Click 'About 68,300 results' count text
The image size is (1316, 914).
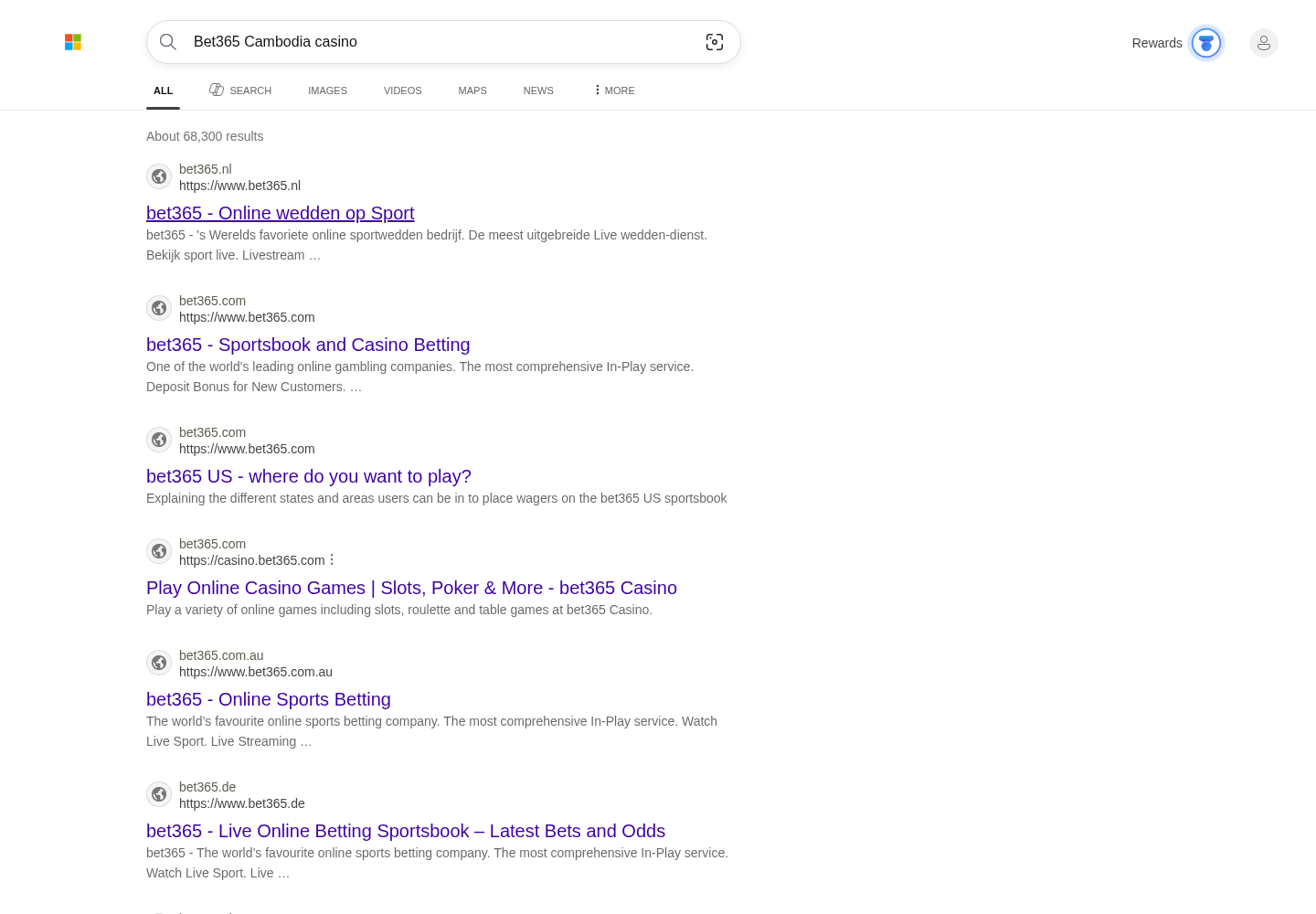point(205,136)
